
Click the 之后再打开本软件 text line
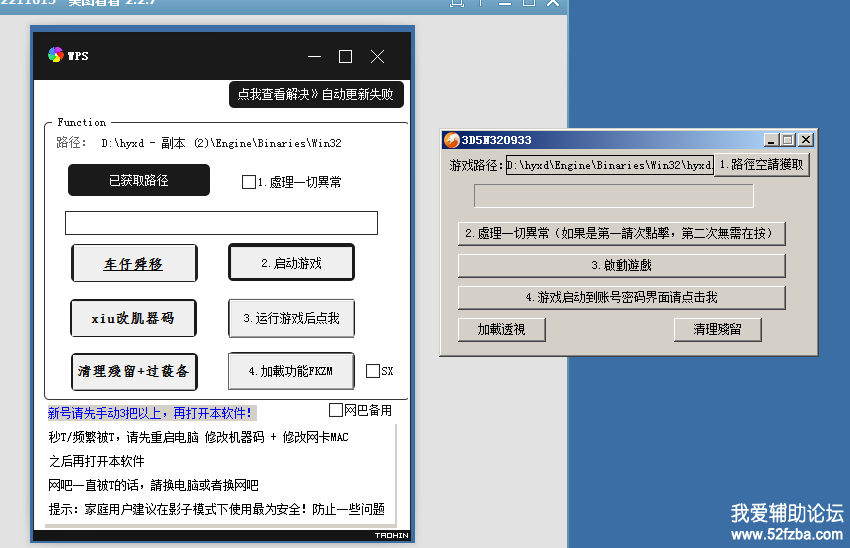96,461
